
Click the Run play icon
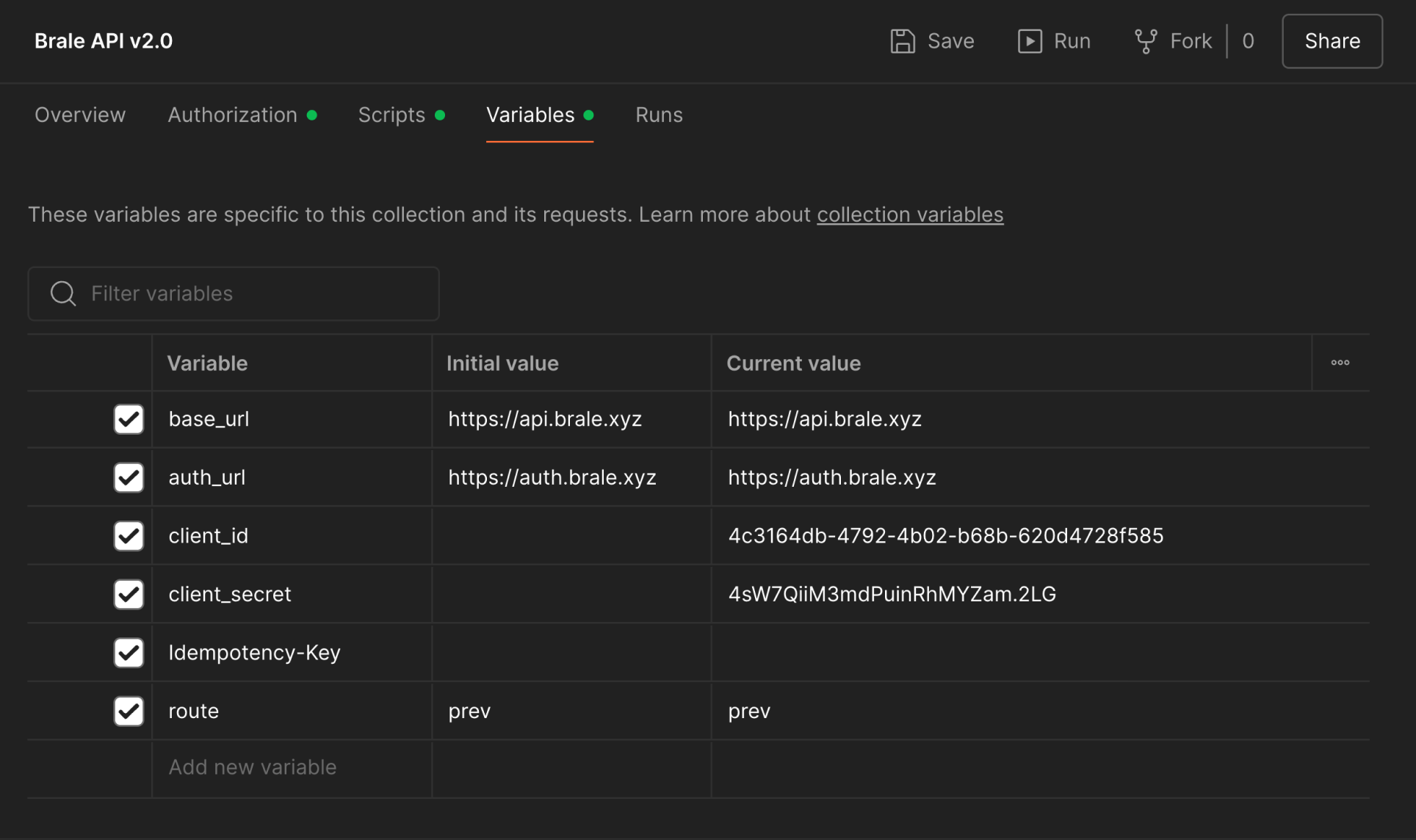point(1030,41)
